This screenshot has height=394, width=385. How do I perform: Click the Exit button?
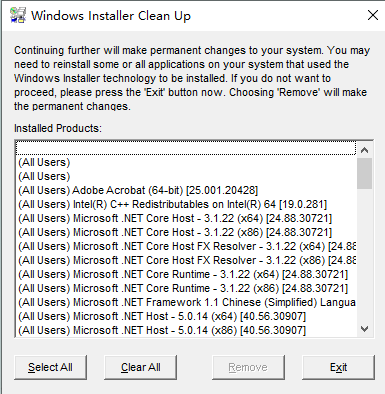(338, 367)
